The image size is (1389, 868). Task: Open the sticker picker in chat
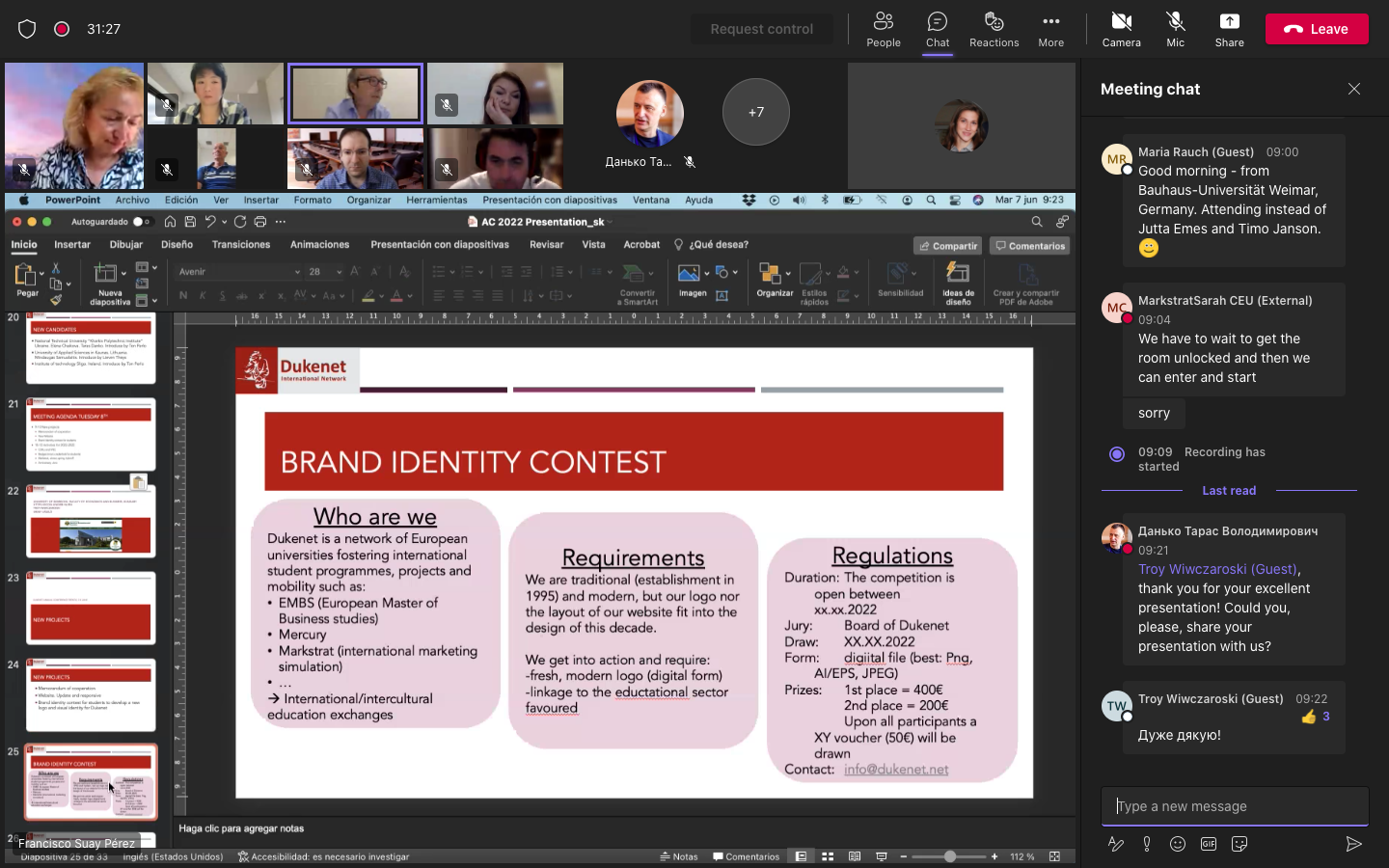click(x=1239, y=844)
